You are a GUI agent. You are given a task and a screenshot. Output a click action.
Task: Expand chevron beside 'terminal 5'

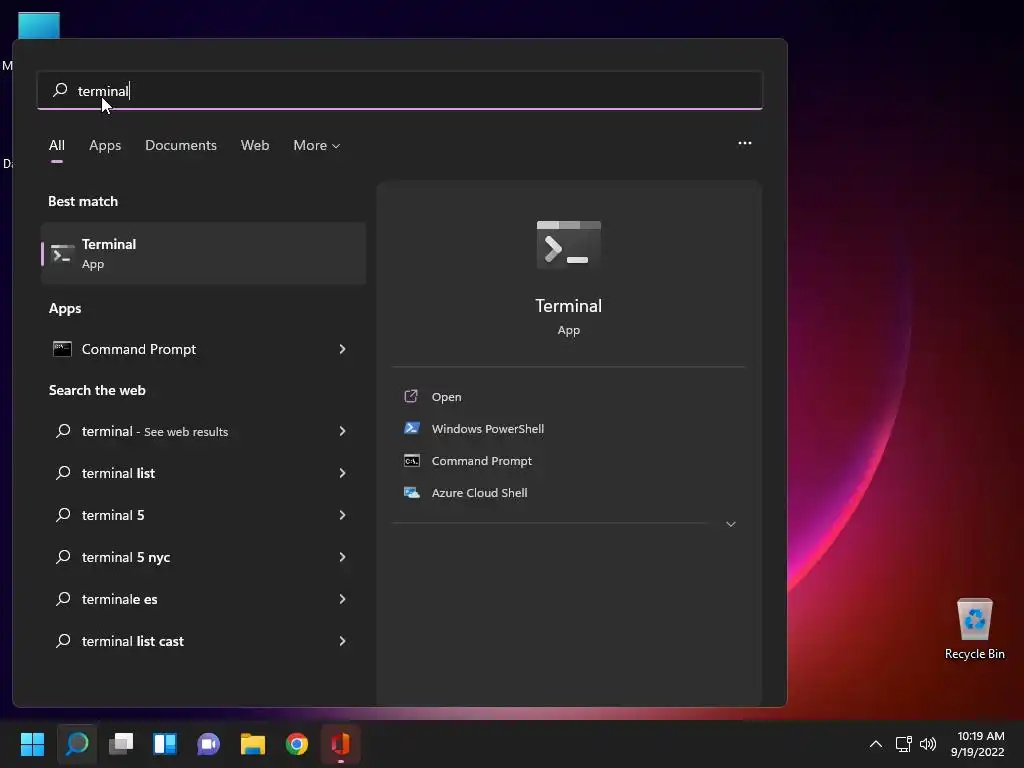coord(342,515)
